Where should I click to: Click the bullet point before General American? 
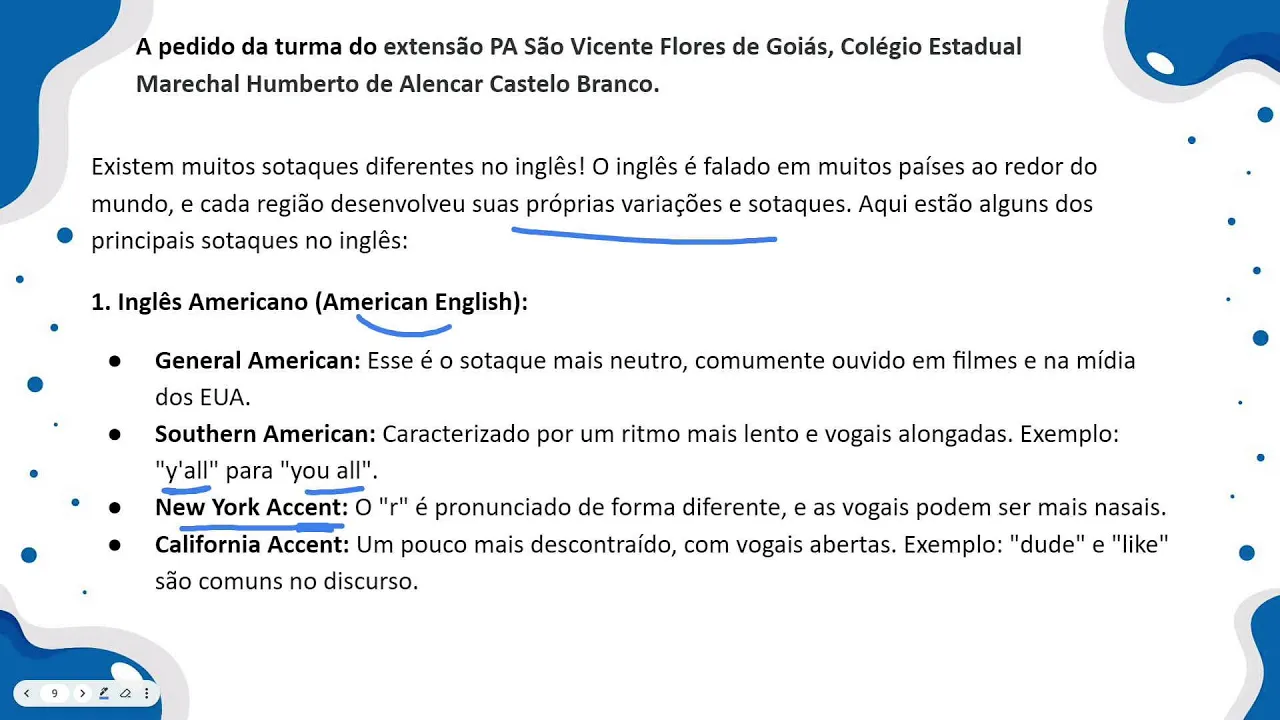click(x=115, y=361)
